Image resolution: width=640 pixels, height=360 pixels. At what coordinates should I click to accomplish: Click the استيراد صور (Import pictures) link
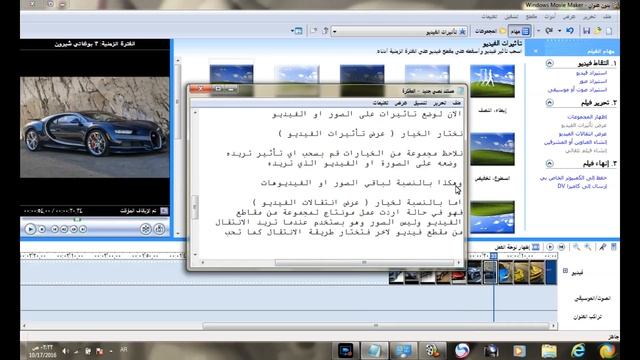[593, 81]
